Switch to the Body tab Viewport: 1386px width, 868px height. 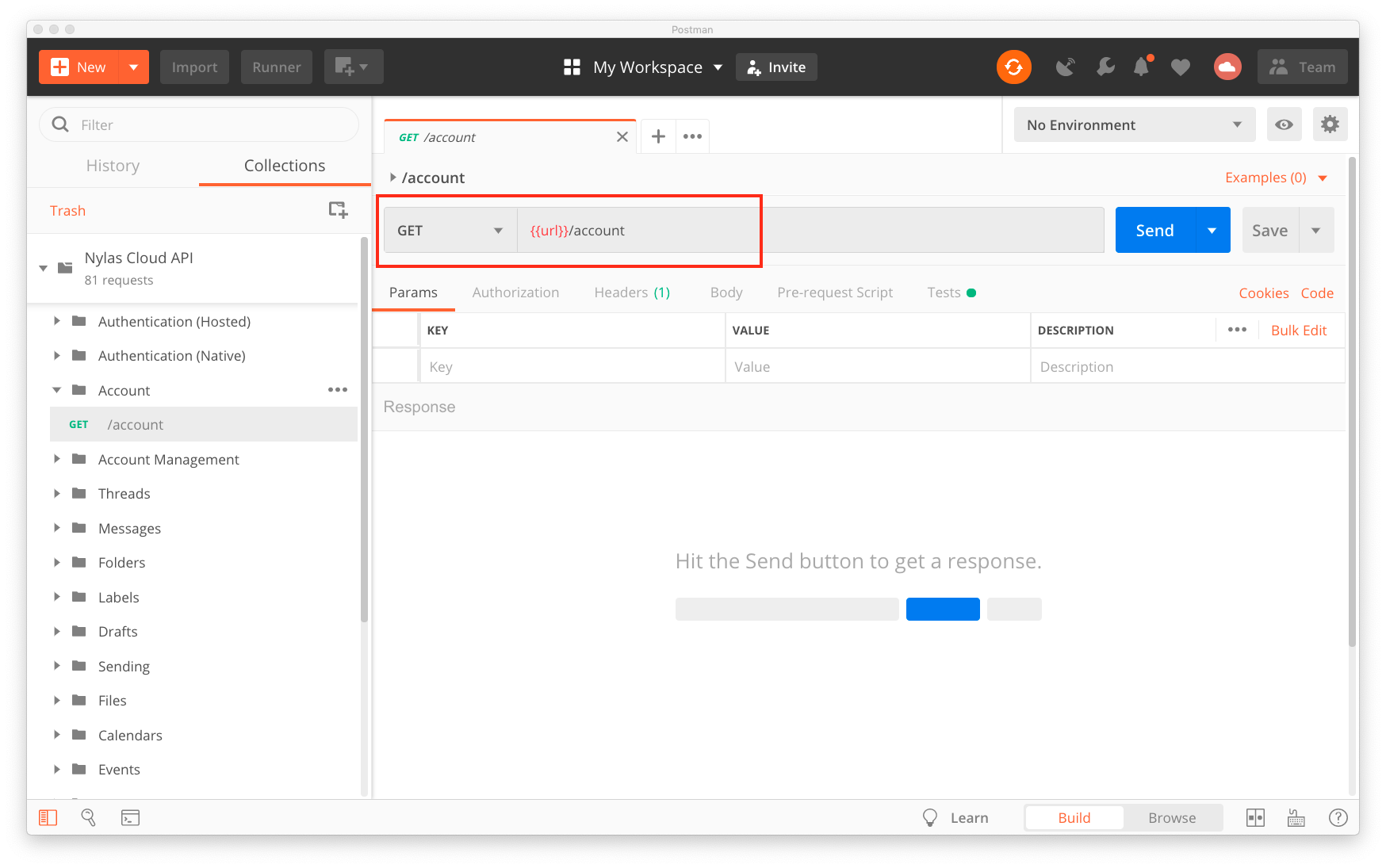726,293
